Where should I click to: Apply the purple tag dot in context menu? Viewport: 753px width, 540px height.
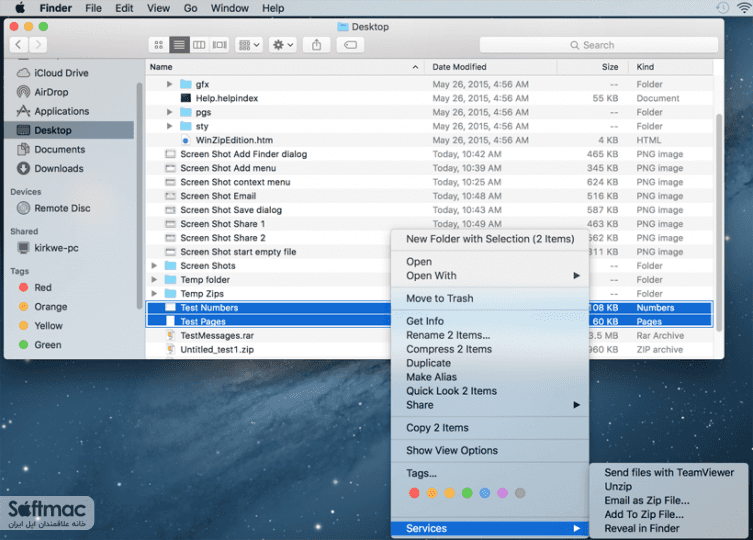(x=502, y=493)
